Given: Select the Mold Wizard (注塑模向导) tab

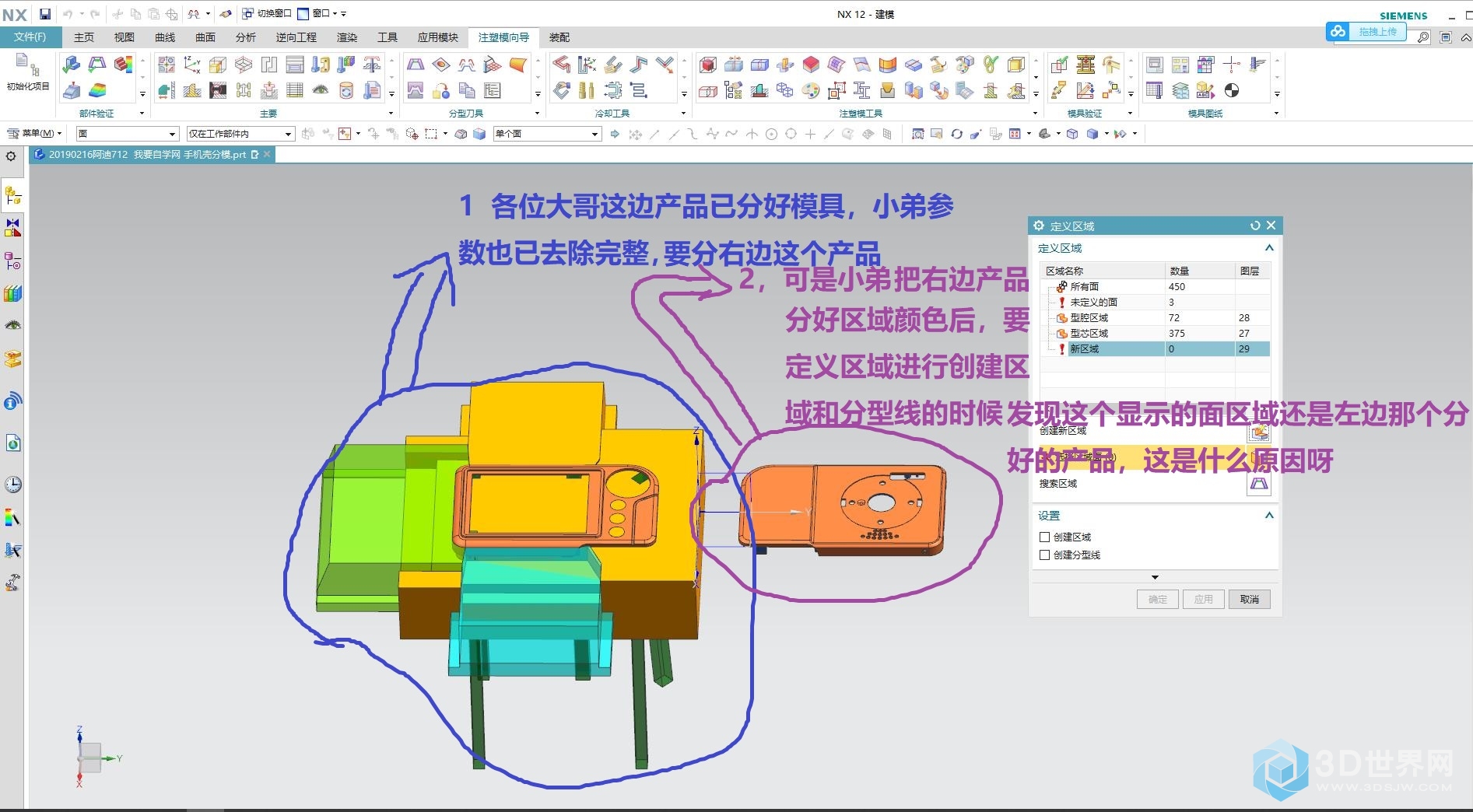Looking at the screenshot, I should (x=503, y=37).
